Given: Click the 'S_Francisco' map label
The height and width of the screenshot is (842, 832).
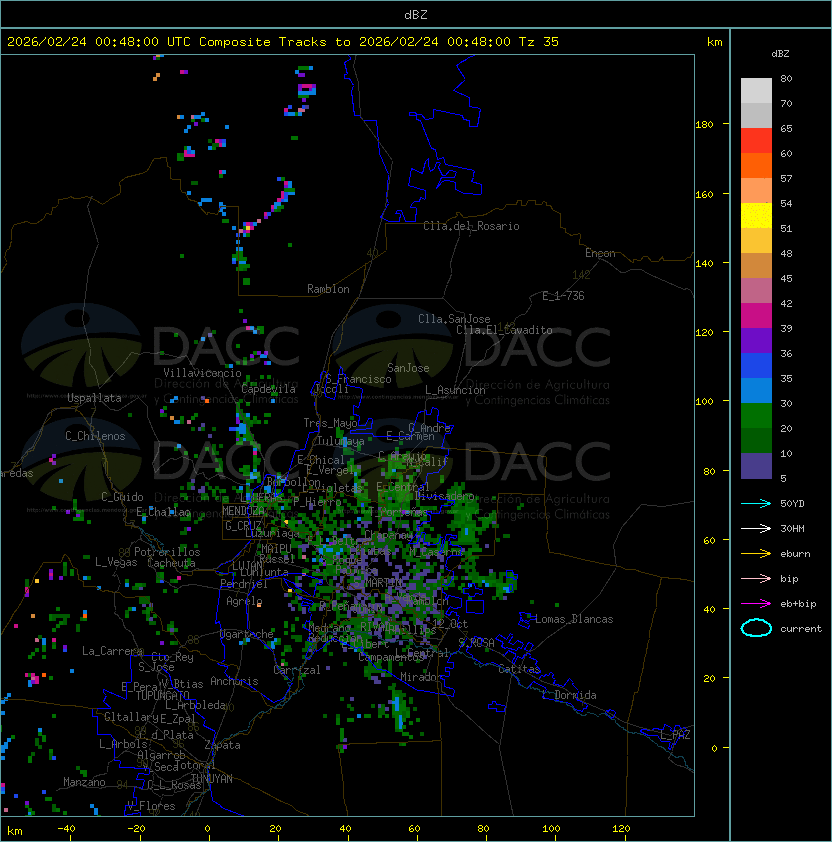Looking at the screenshot, I should (x=358, y=379).
